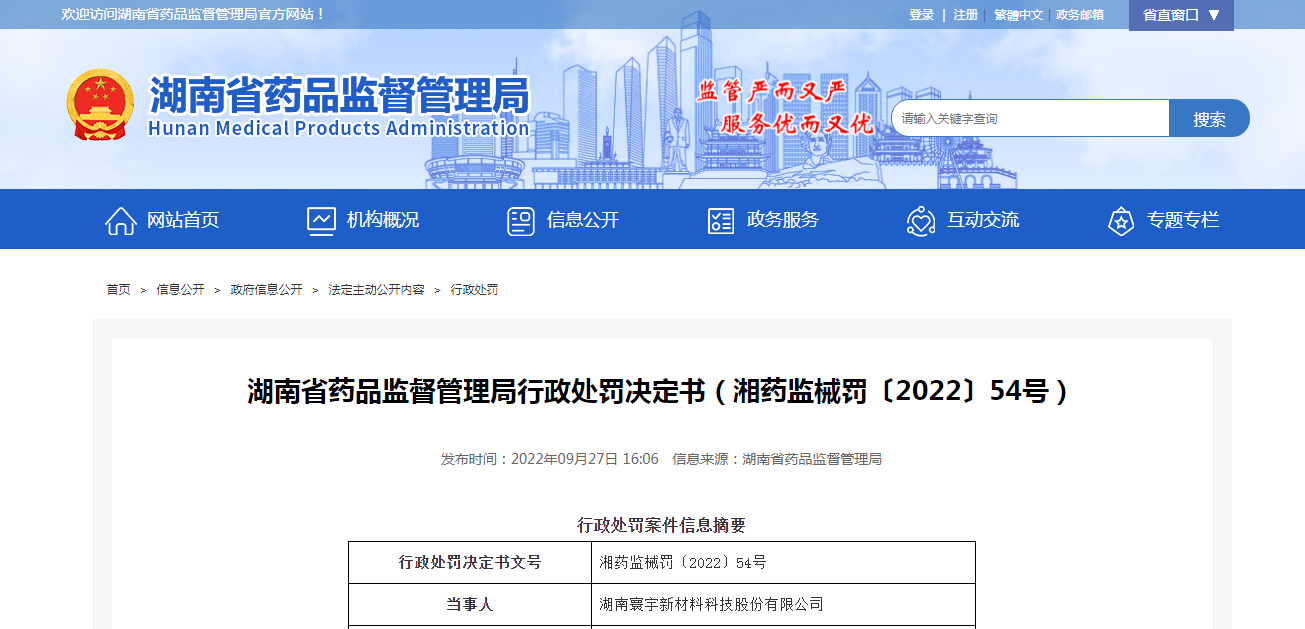Switch to 繁體中文
The image size is (1305, 629).
[1018, 15]
